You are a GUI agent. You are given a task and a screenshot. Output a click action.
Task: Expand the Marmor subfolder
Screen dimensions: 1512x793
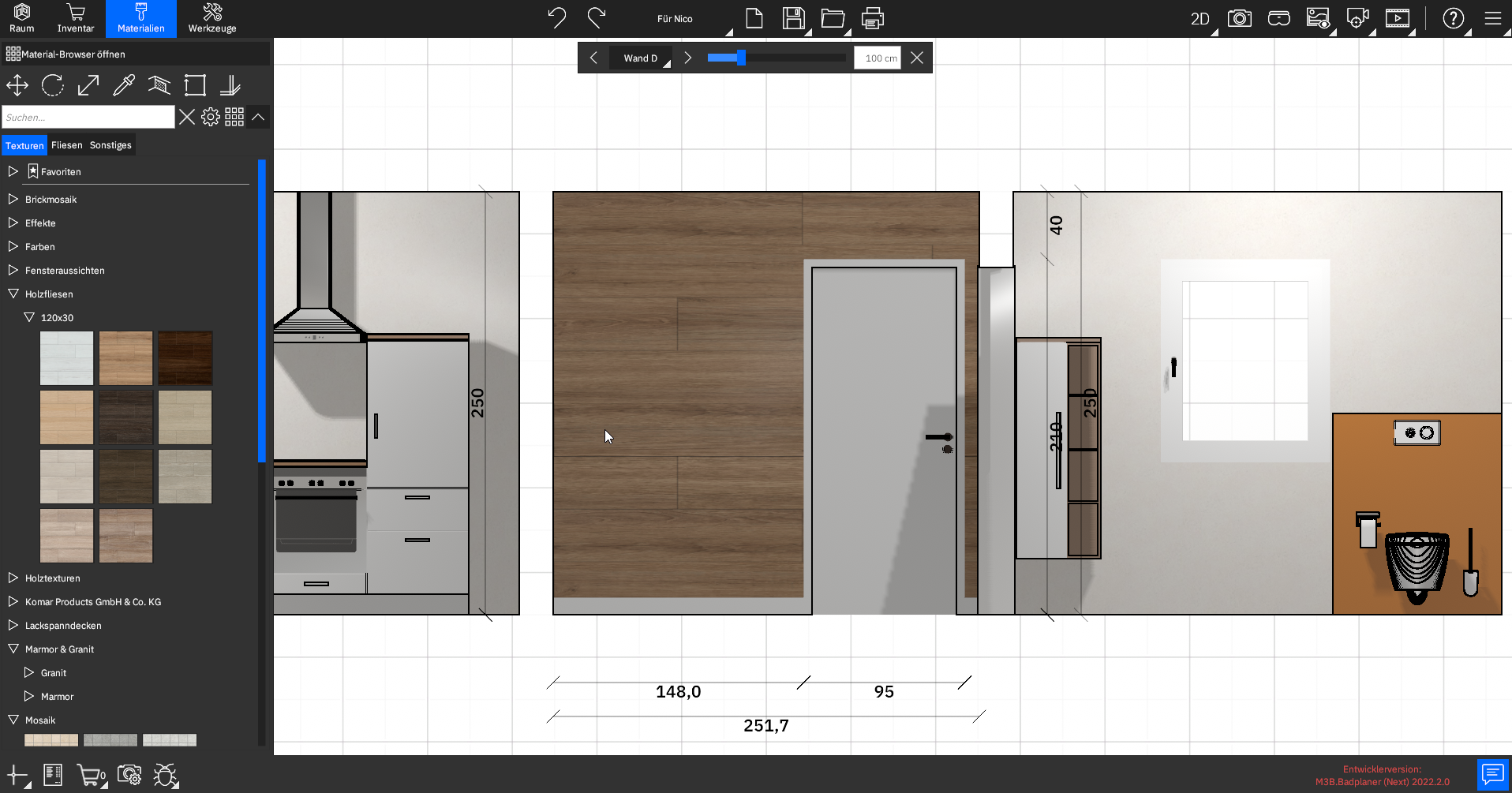tap(29, 696)
